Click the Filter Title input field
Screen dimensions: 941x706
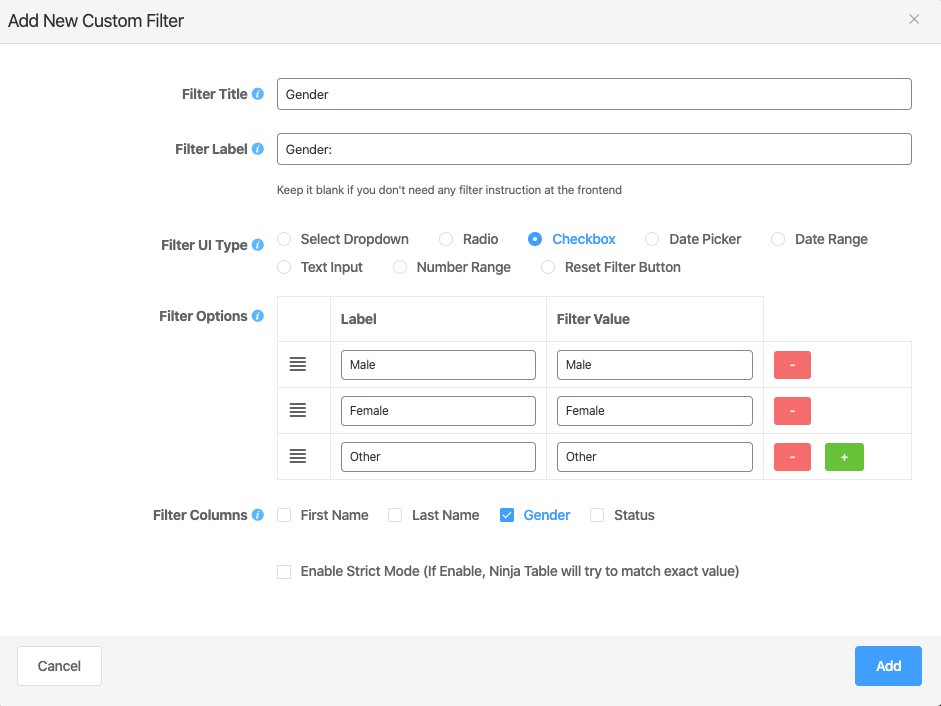(x=594, y=94)
